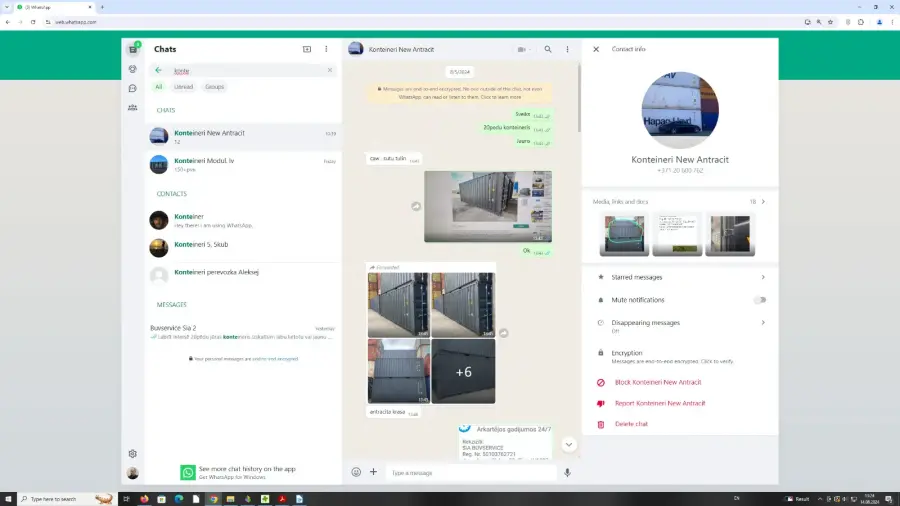Open first media thumbnail in contact info

coord(624,234)
